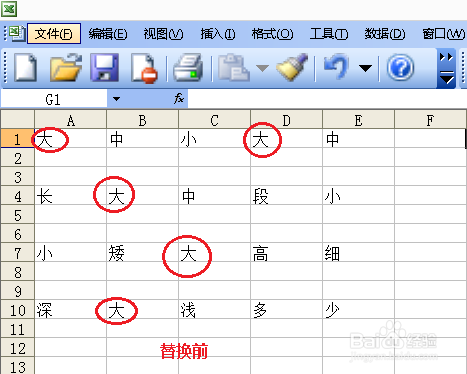The image size is (467, 374).
Task: Click cell E10 containing 少
Action: point(358,310)
